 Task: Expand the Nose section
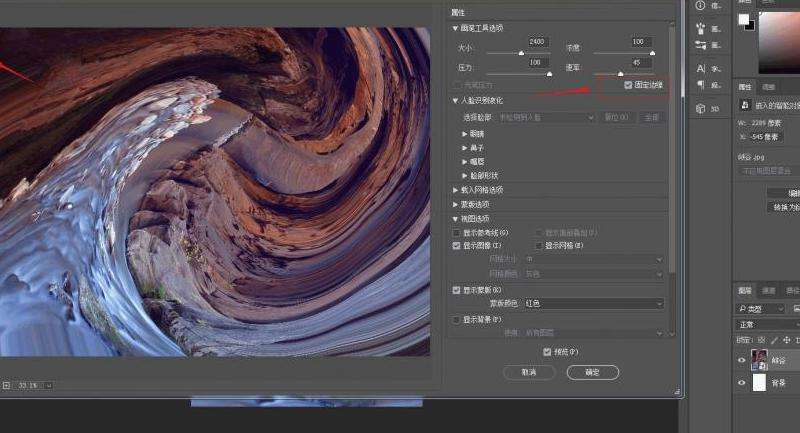[464, 148]
